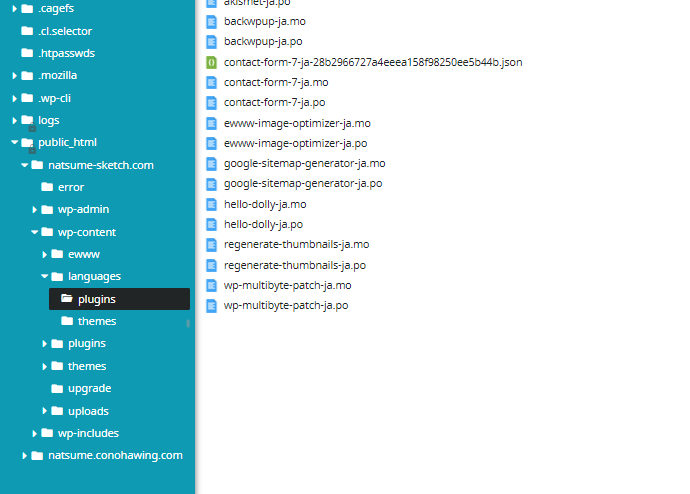
Task: Collapse the languages folder arrow
Action: coord(44,276)
